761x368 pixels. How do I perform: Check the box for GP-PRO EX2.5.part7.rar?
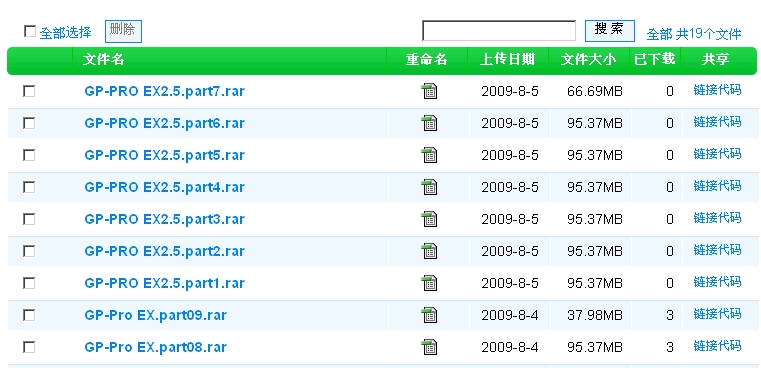[x=29, y=91]
